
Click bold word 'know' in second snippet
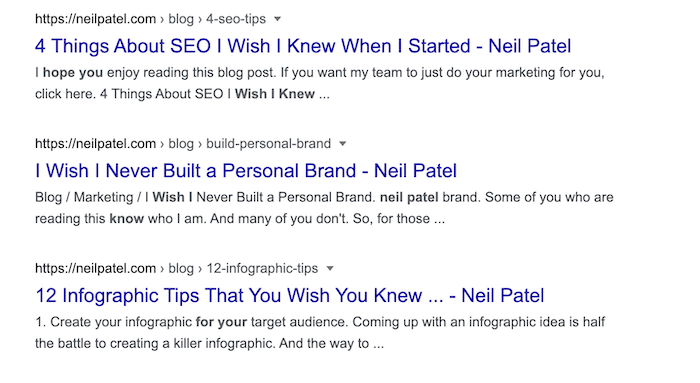point(127,219)
